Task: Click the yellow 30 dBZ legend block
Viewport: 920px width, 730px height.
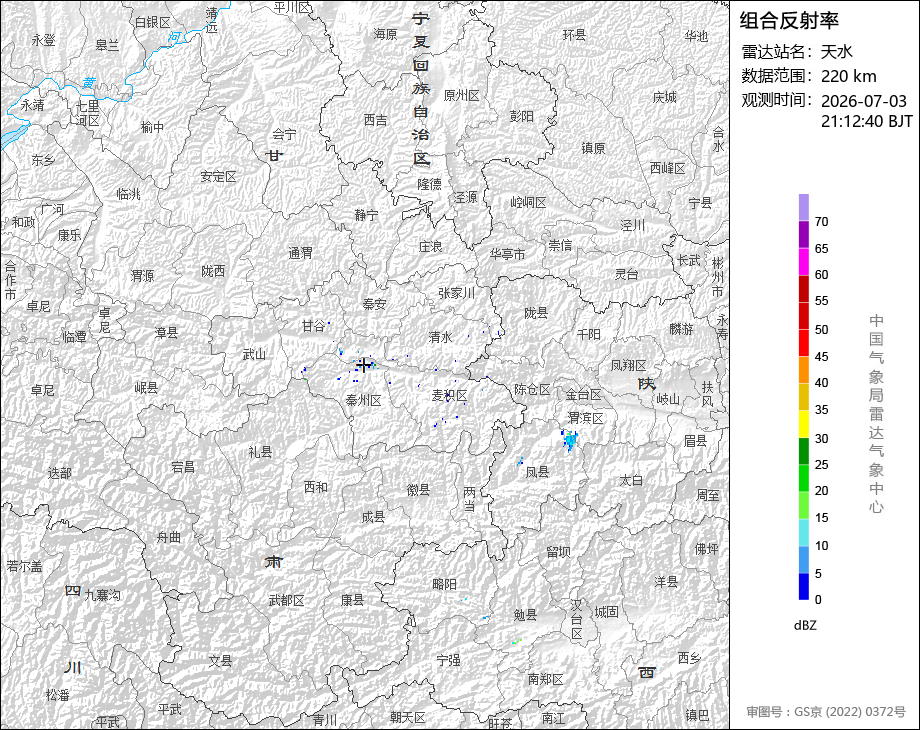Action: [804, 424]
